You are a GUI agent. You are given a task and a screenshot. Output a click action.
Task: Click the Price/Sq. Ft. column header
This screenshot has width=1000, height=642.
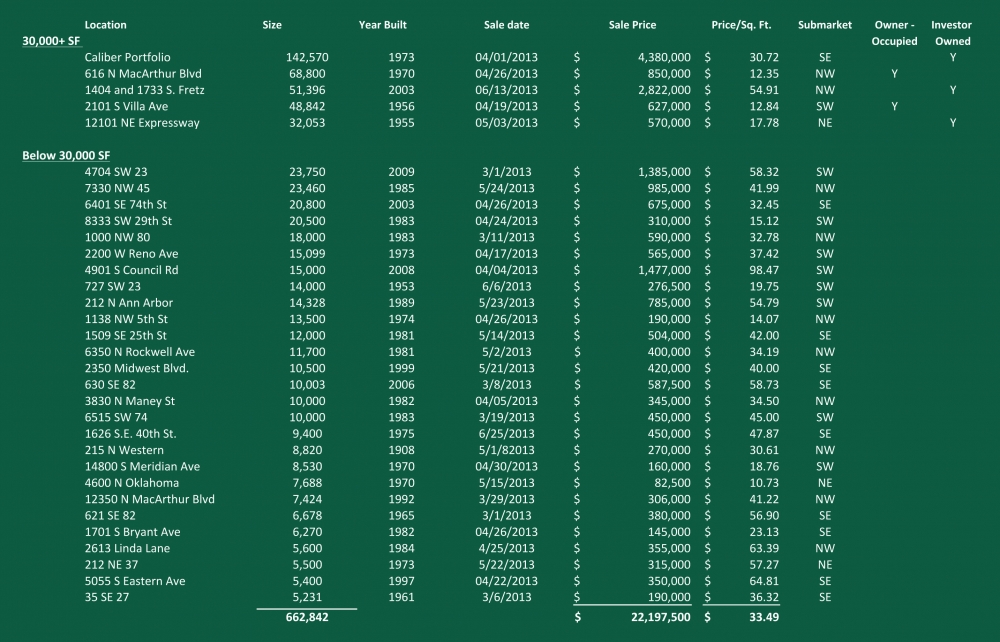click(741, 25)
